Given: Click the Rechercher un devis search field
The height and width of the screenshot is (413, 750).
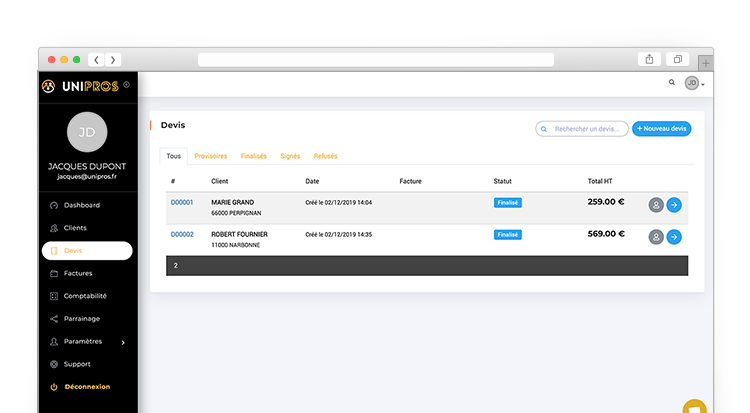Looking at the screenshot, I should coord(582,129).
